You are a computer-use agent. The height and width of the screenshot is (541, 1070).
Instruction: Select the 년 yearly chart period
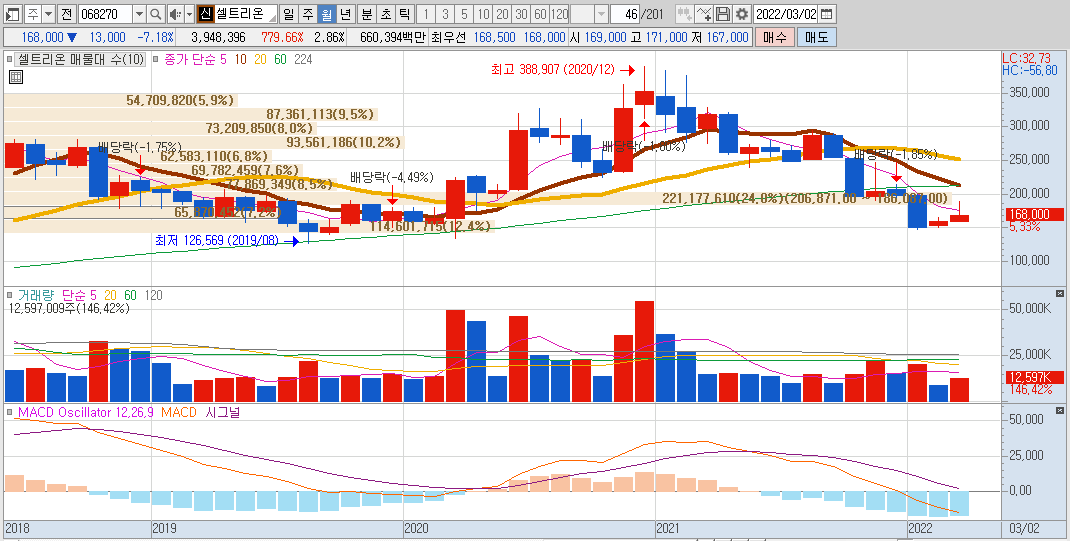pos(346,14)
